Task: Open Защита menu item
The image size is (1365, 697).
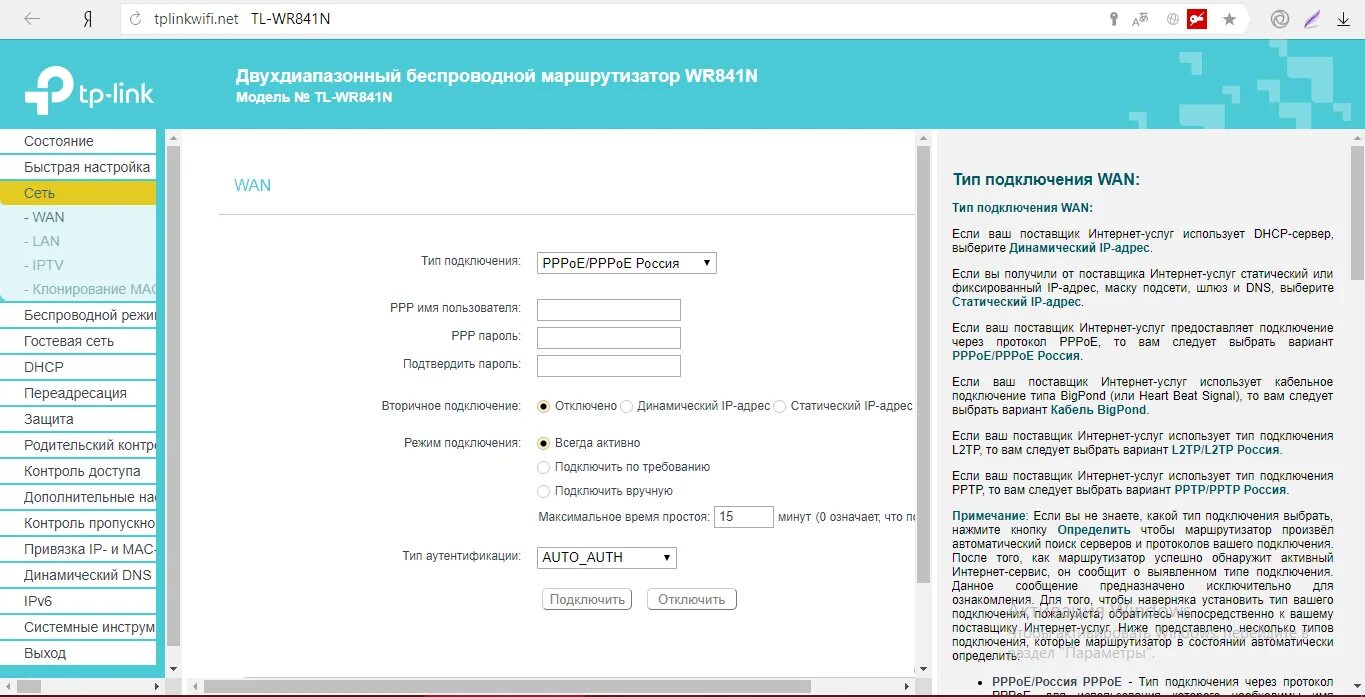Action: (78, 419)
